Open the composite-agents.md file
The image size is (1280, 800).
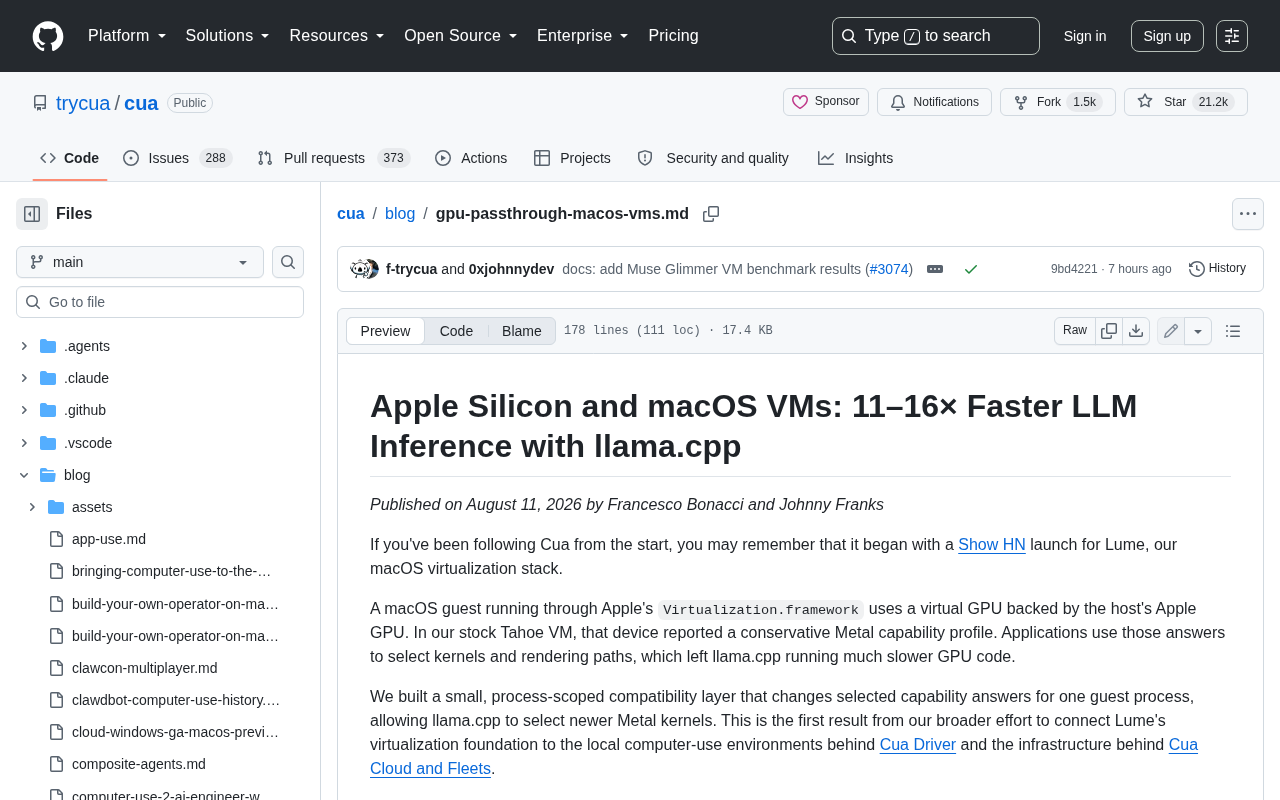139,764
